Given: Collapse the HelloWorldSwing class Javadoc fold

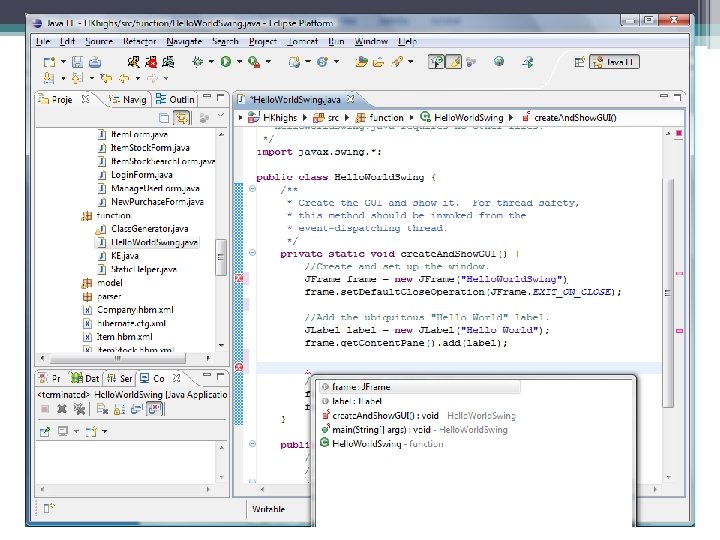Looking at the screenshot, I should (x=253, y=189).
